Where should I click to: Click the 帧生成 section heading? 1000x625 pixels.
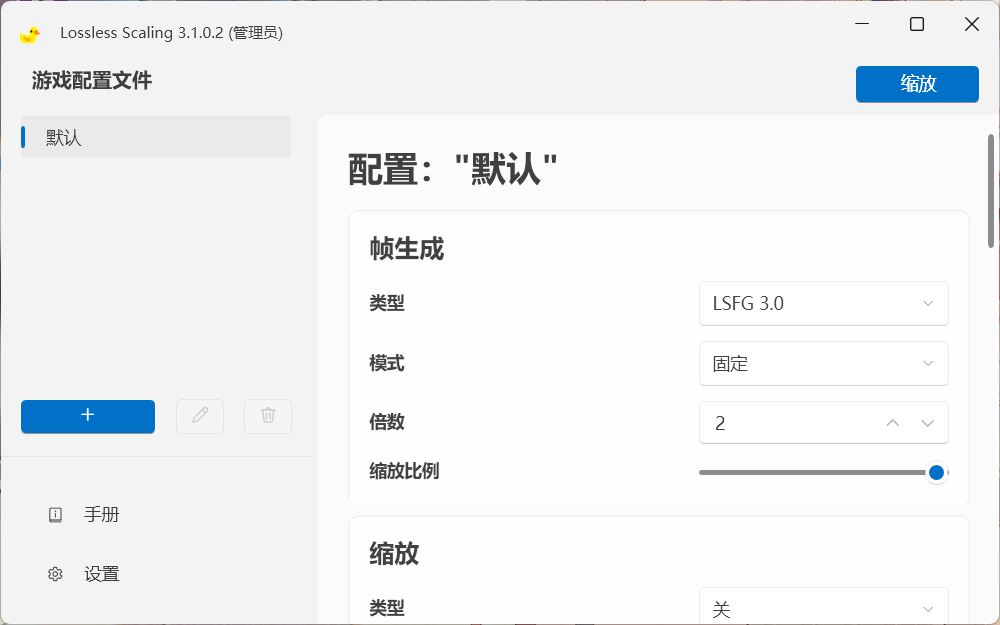pos(407,249)
